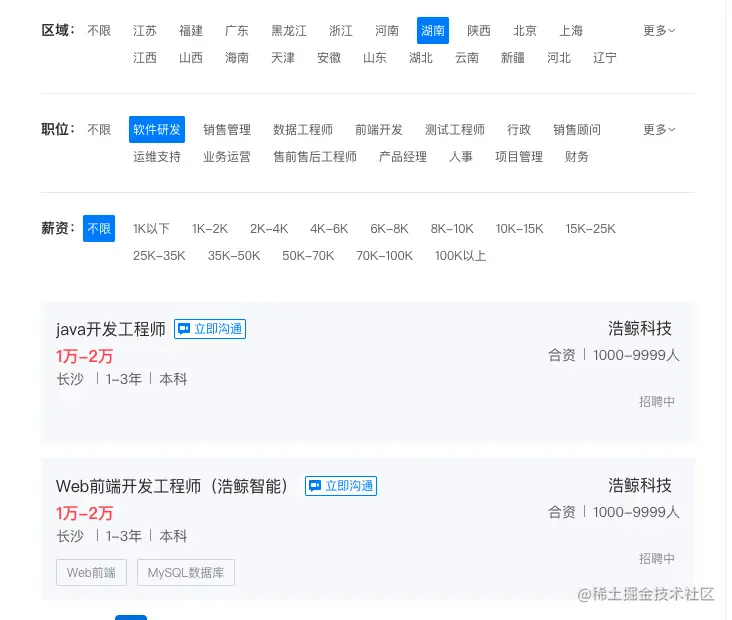Pick 云南 from the region list
Viewport: 732px width, 620px height.
[x=467, y=58]
